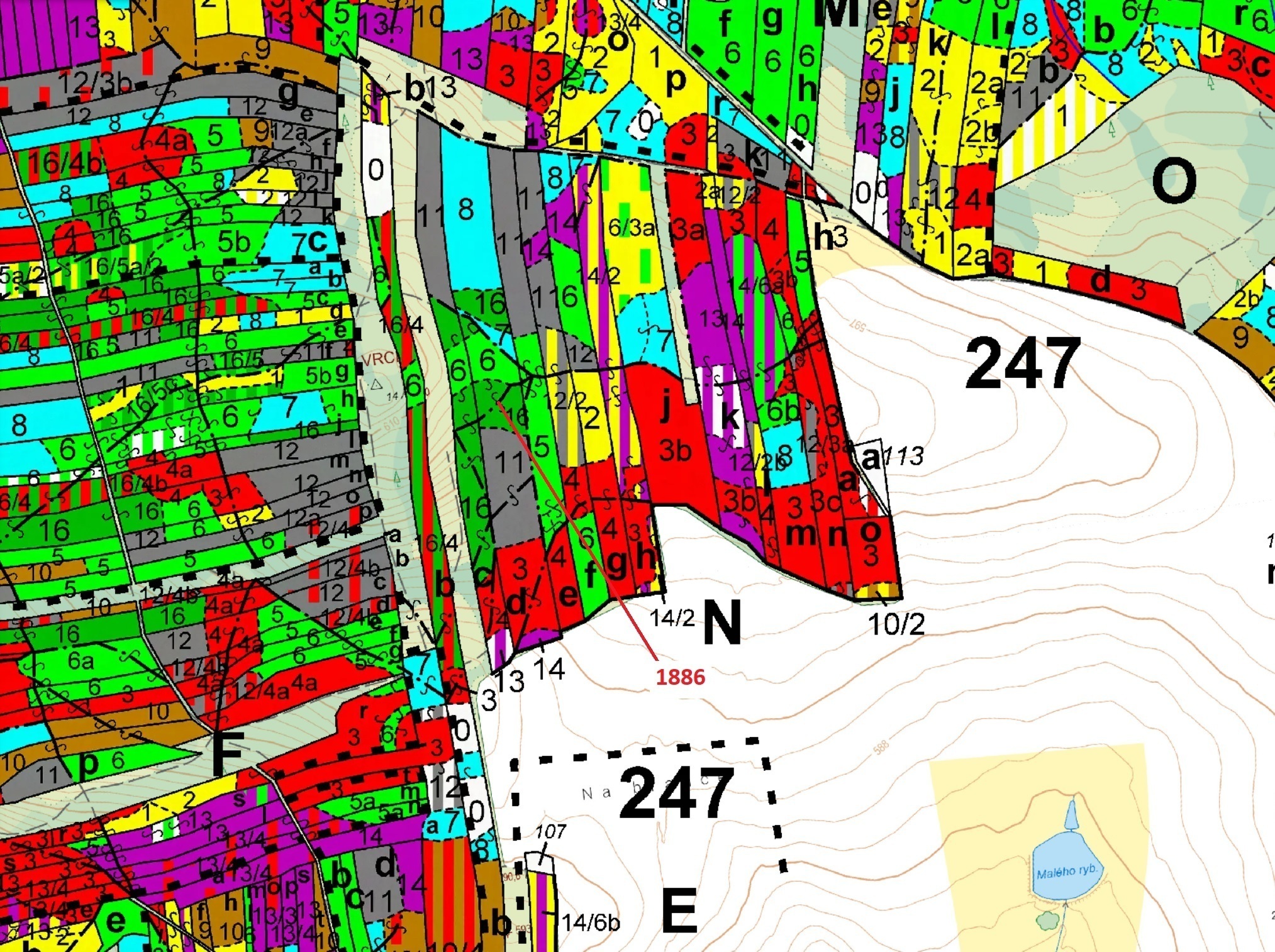Click the 14/2 label next to N
1275x952 pixels.
pyautogui.click(x=672, y=618)
